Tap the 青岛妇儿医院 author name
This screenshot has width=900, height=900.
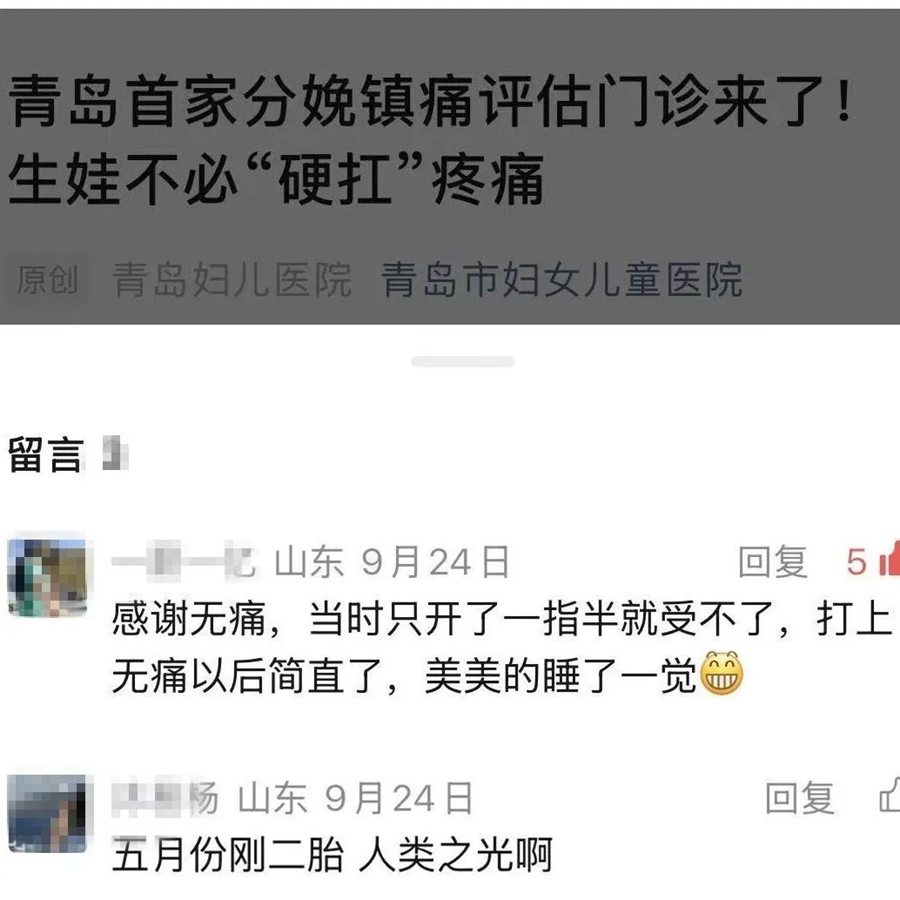(232, 280)
